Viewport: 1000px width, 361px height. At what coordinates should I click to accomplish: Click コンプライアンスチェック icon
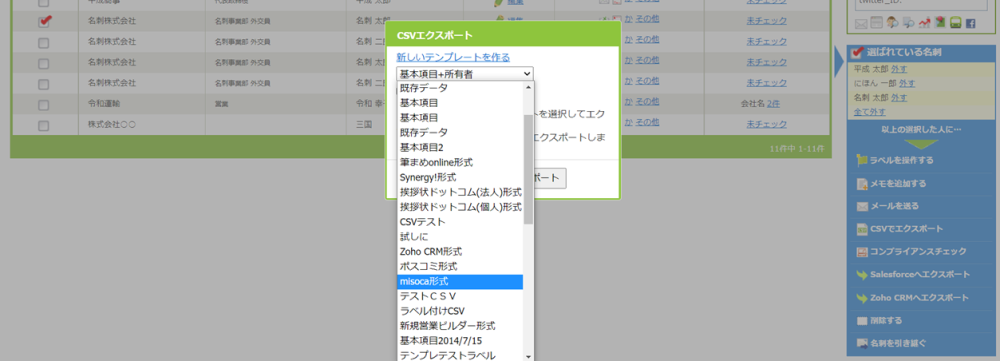point(862,252)
